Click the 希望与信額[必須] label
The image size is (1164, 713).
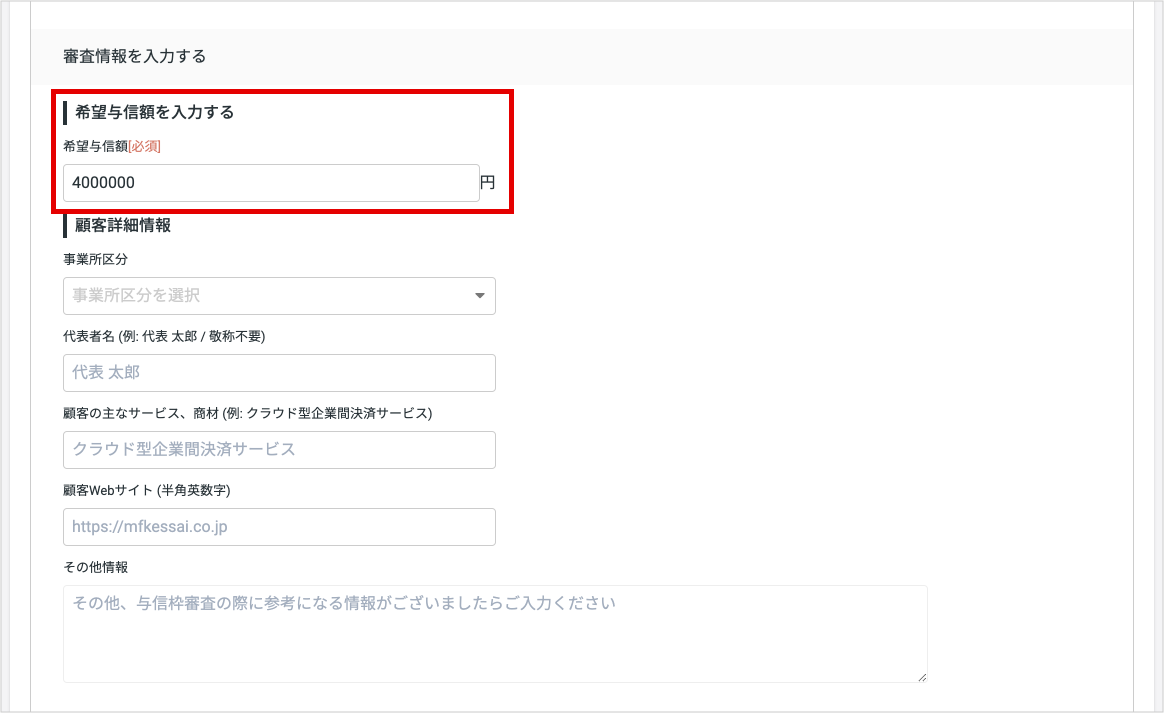pyautogui.click(x=112, y=146)
